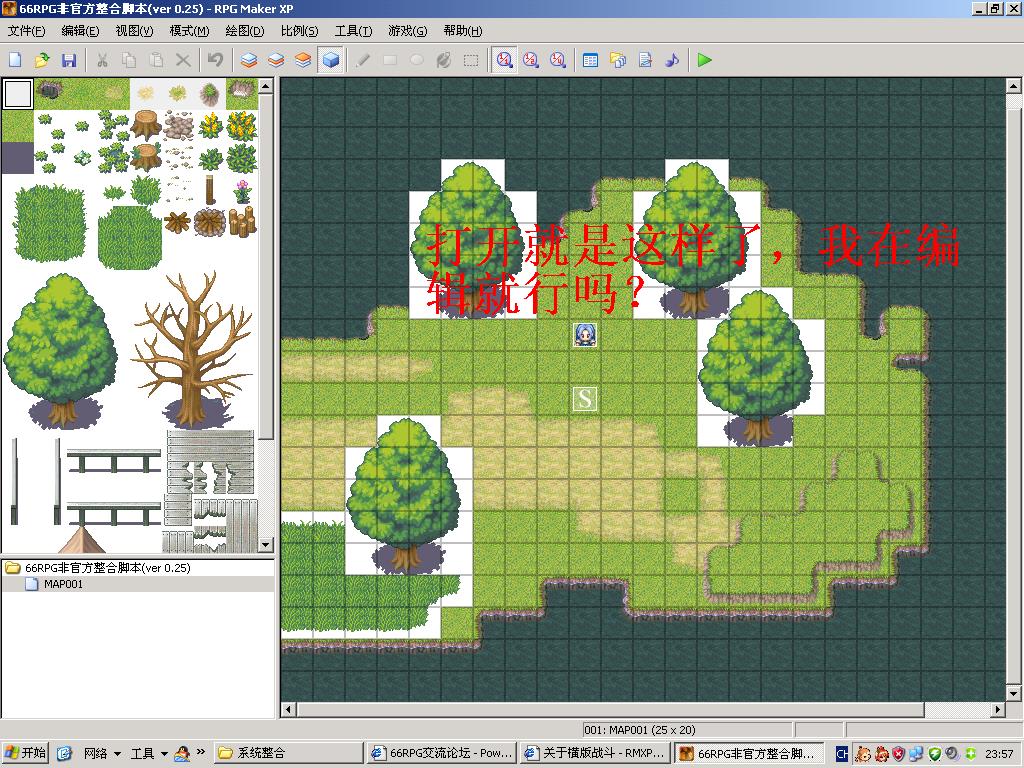Select the Flood Fill tool
The image size is (1024, 768).
click(x=443, y=60)
